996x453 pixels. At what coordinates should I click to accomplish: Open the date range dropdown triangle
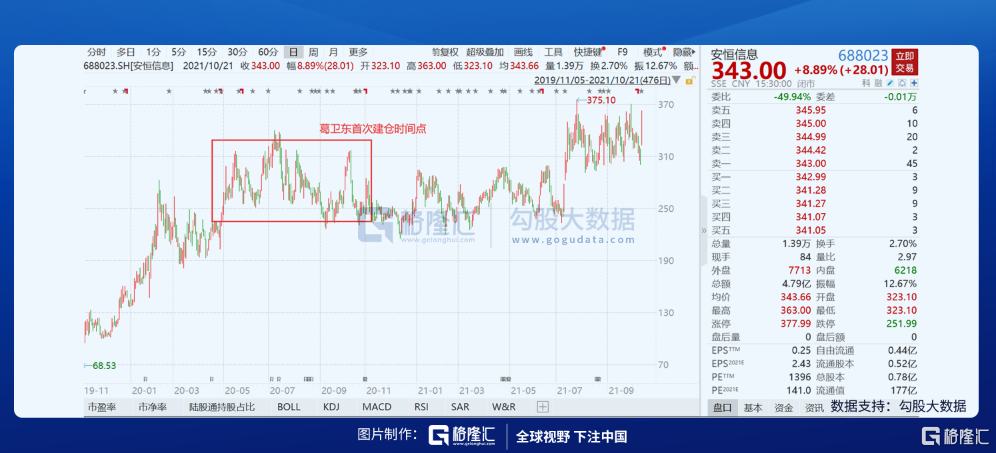[678, 80]
